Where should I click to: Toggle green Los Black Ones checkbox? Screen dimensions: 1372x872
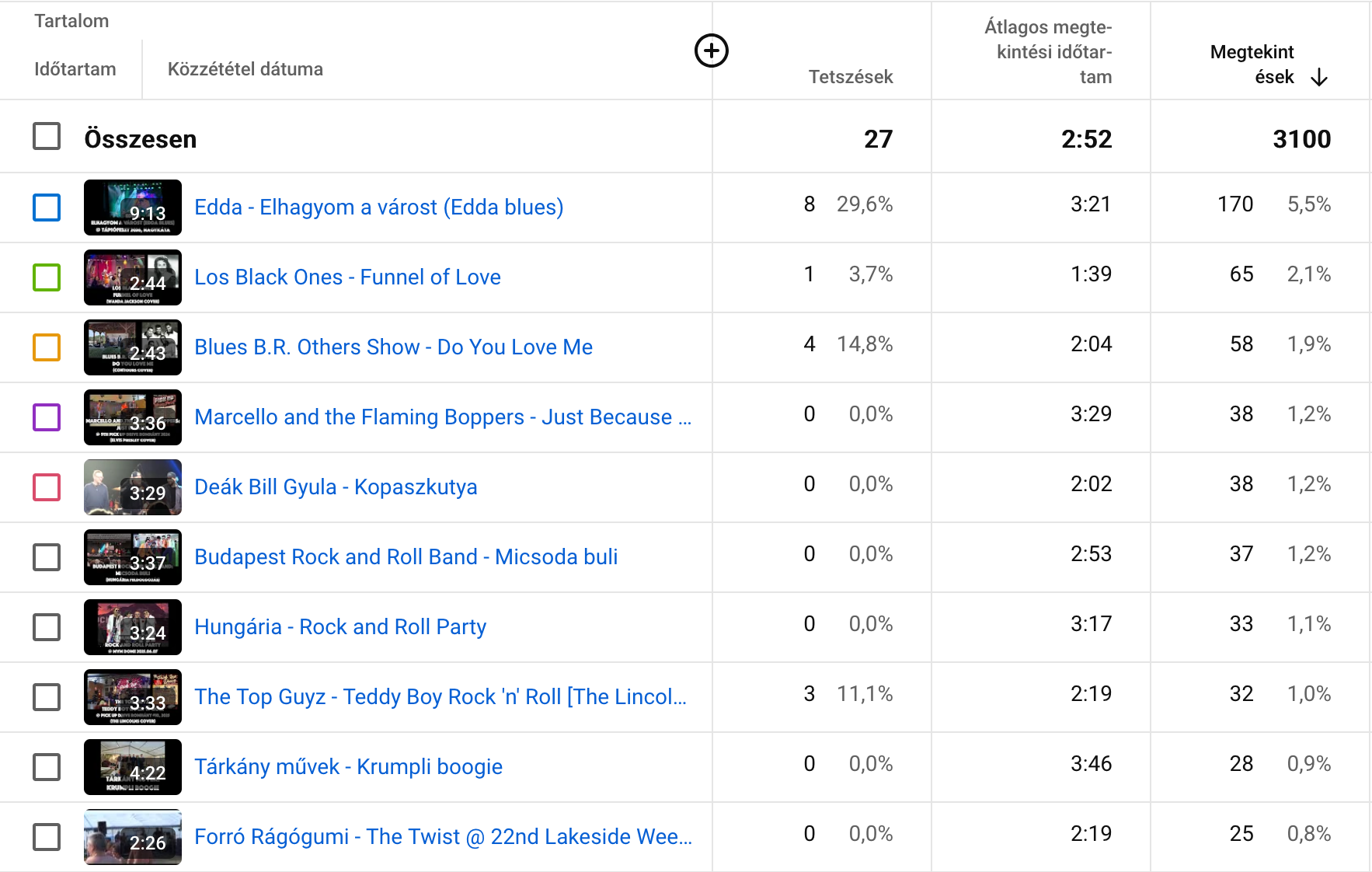[x=47, y=277]
